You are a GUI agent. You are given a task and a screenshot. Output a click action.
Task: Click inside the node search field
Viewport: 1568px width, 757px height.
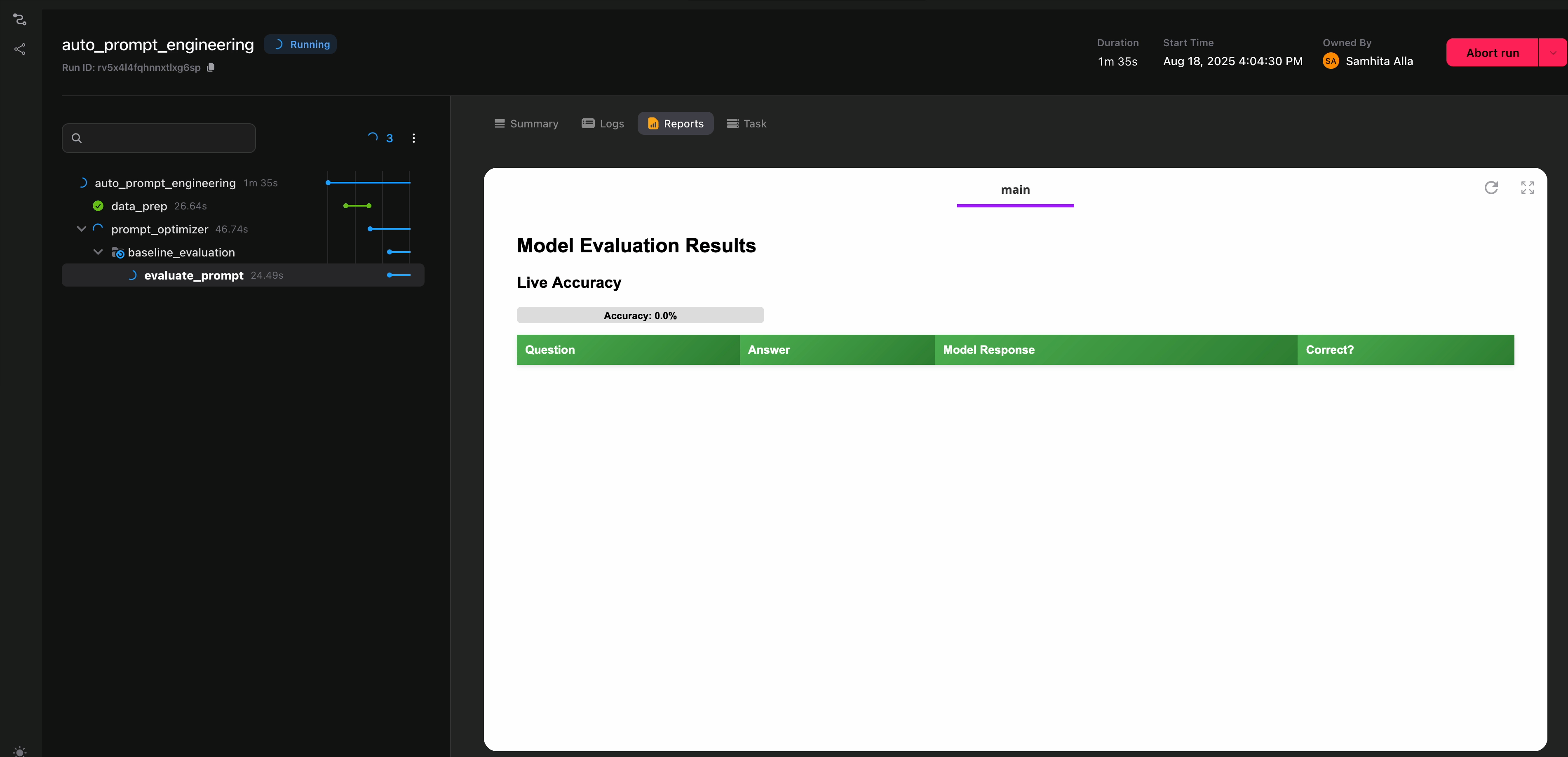(158, 138)
